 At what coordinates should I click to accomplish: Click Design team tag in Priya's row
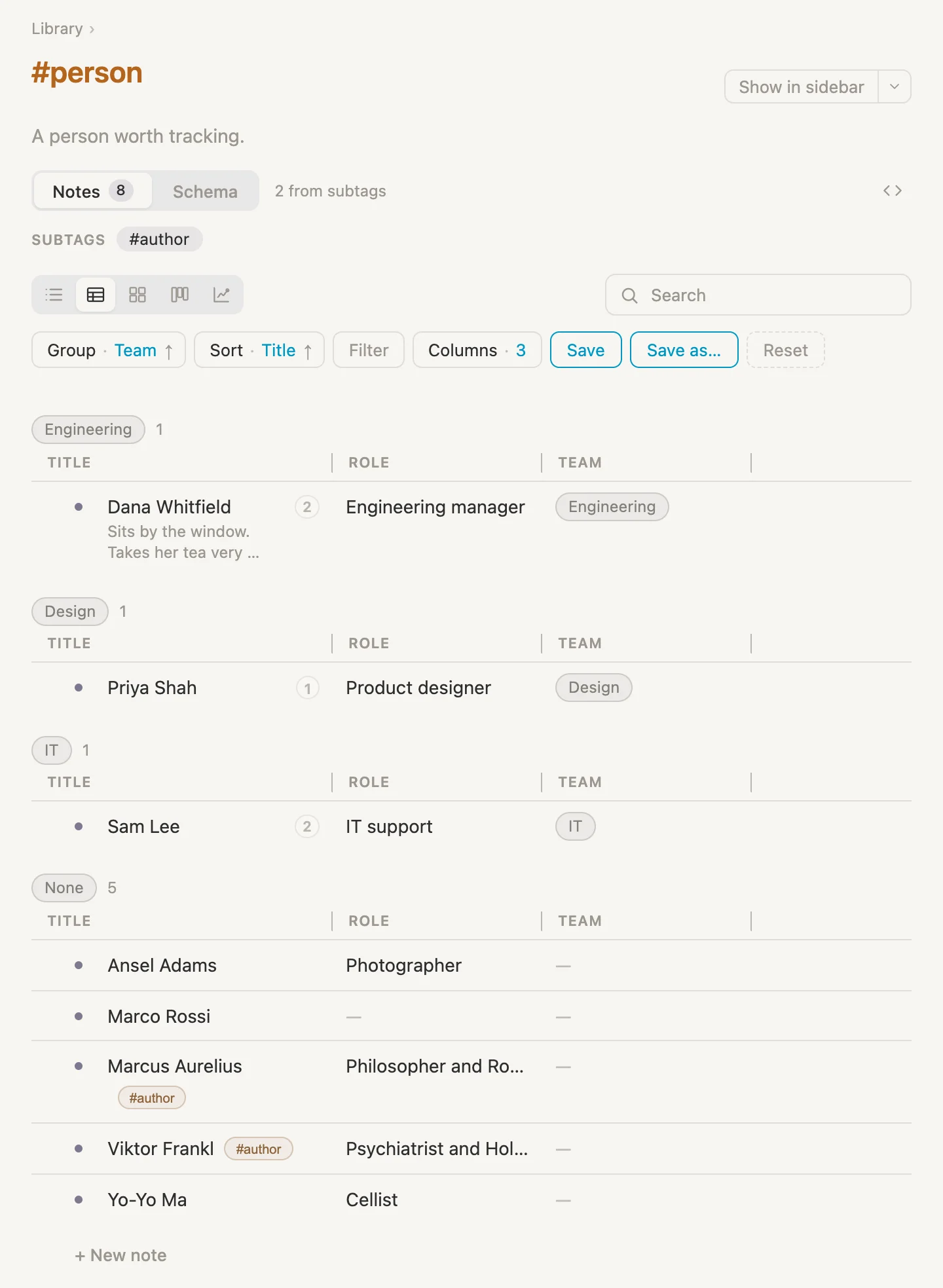(593, 688)
